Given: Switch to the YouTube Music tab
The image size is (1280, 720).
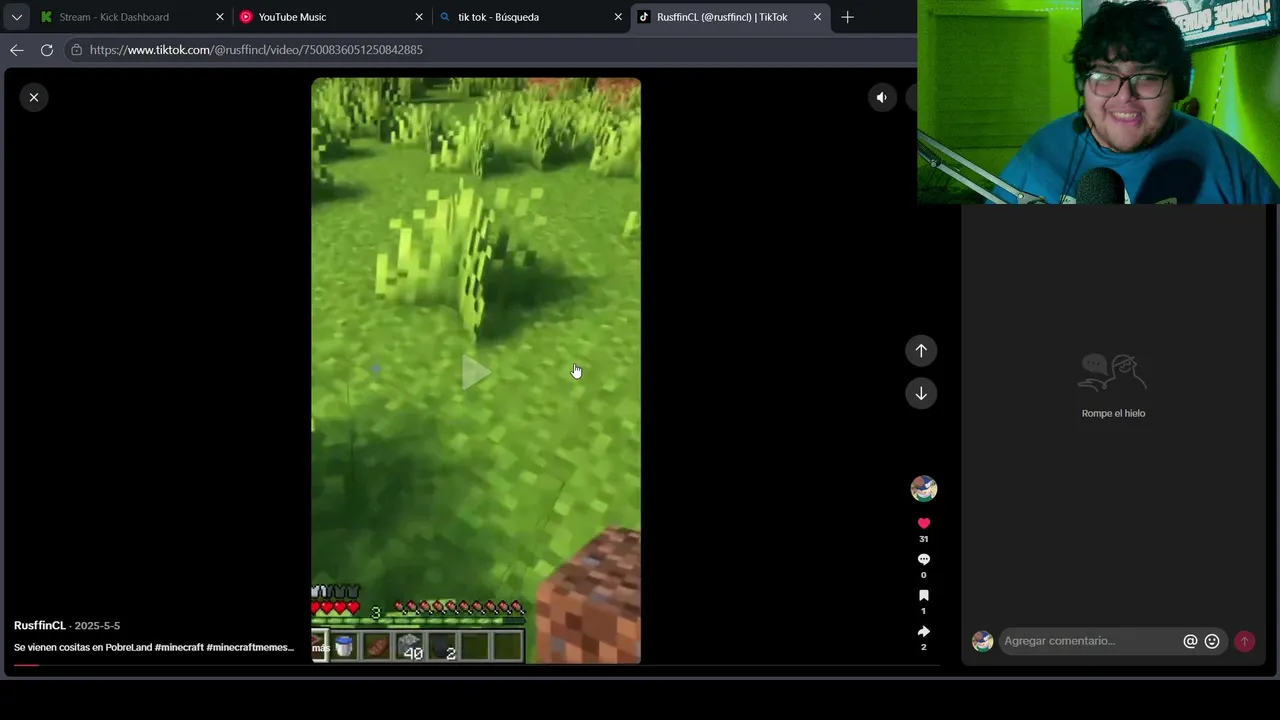Looking at the screenshot, I should [x=333, y=17].
